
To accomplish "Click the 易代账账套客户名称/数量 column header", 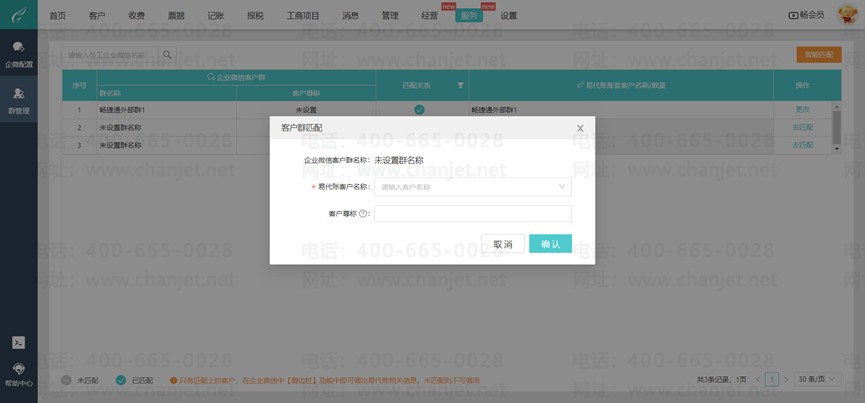I will click(621, 85).
